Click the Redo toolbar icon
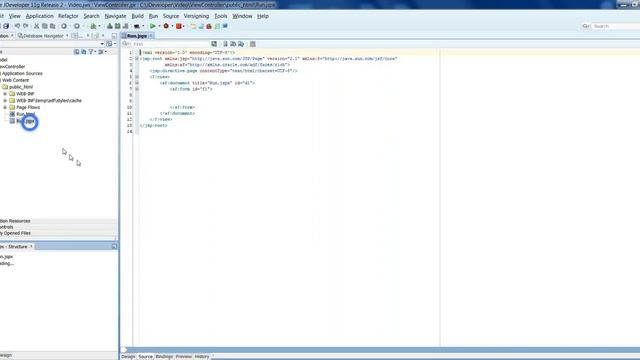 coord(26,26)
